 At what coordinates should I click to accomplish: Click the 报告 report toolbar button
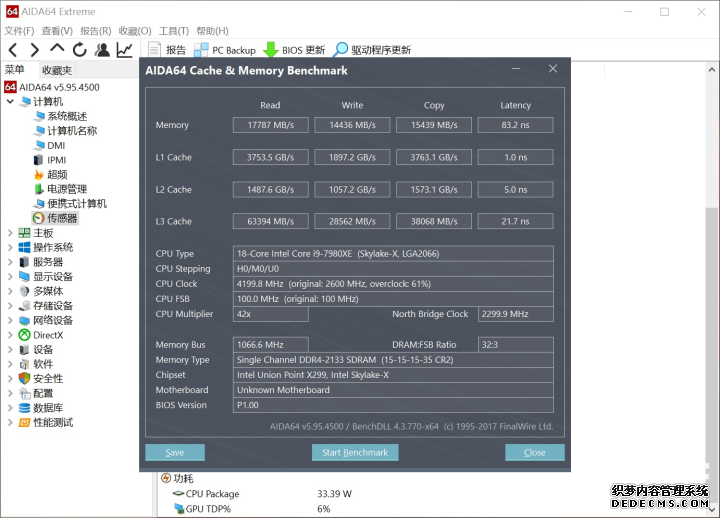[x=167, y=50]
